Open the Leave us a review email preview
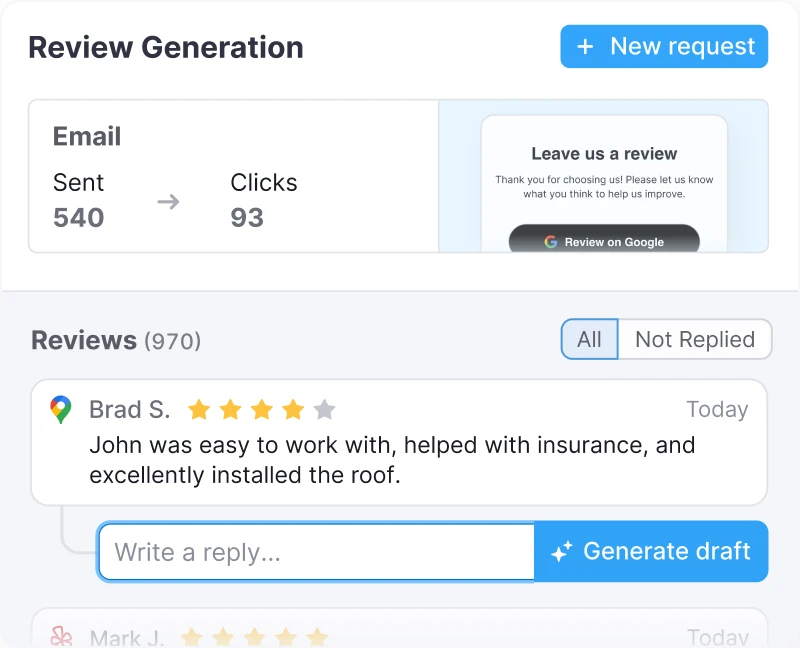This screenshot has height=648, width=800. (x=604, y=176)
